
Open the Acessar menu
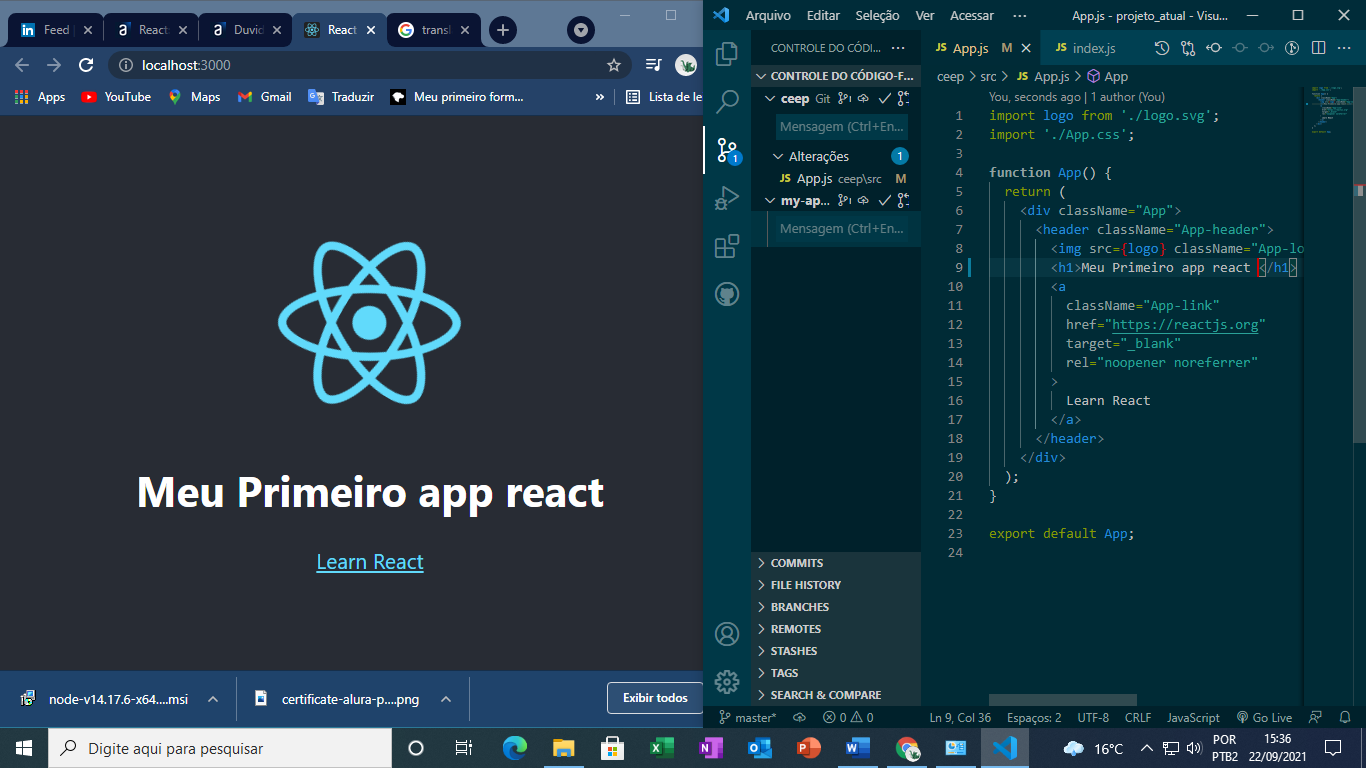[x=971, y=15]
